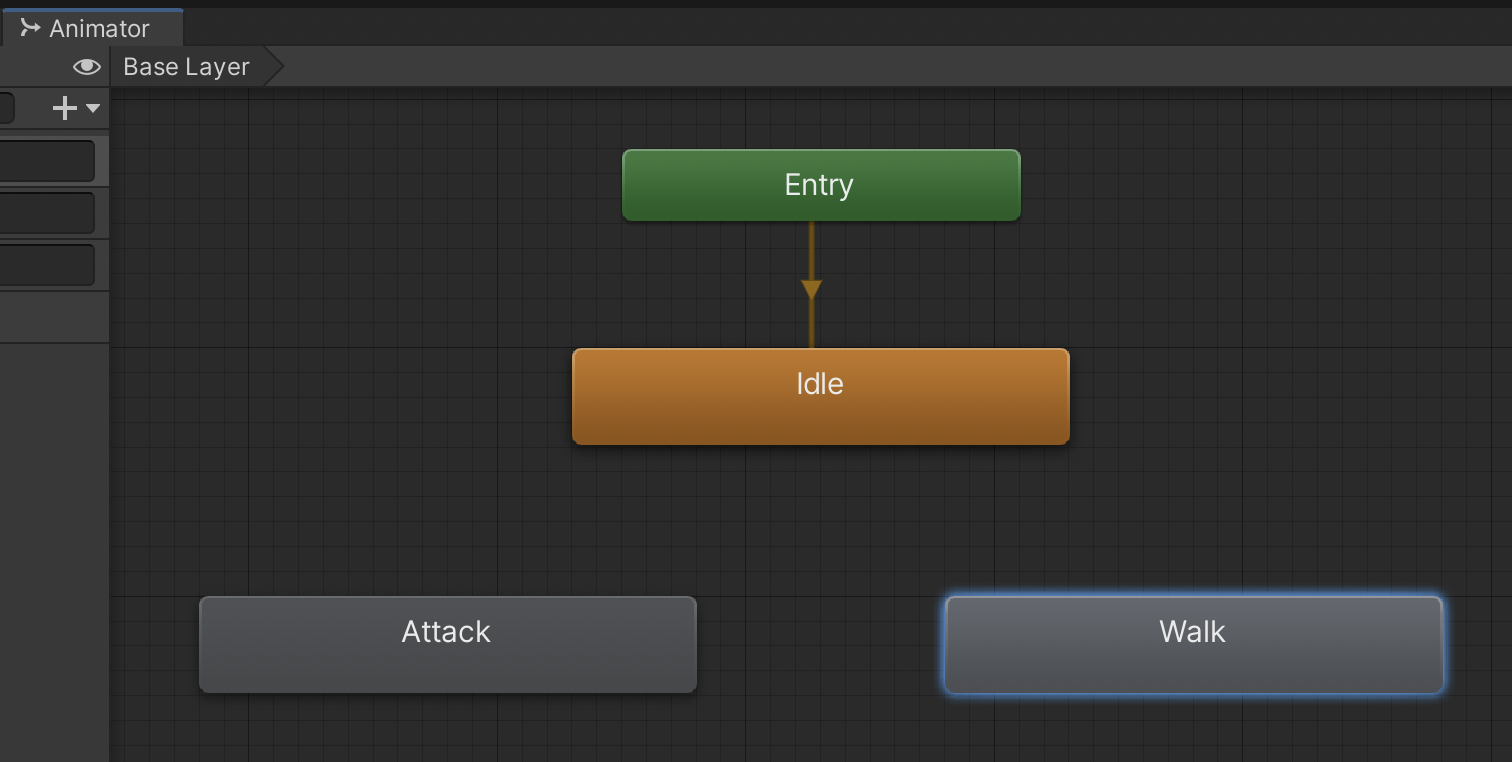1512x762 pixels.
Task: Click the first parameter's value field
Action: coord(47,161)
